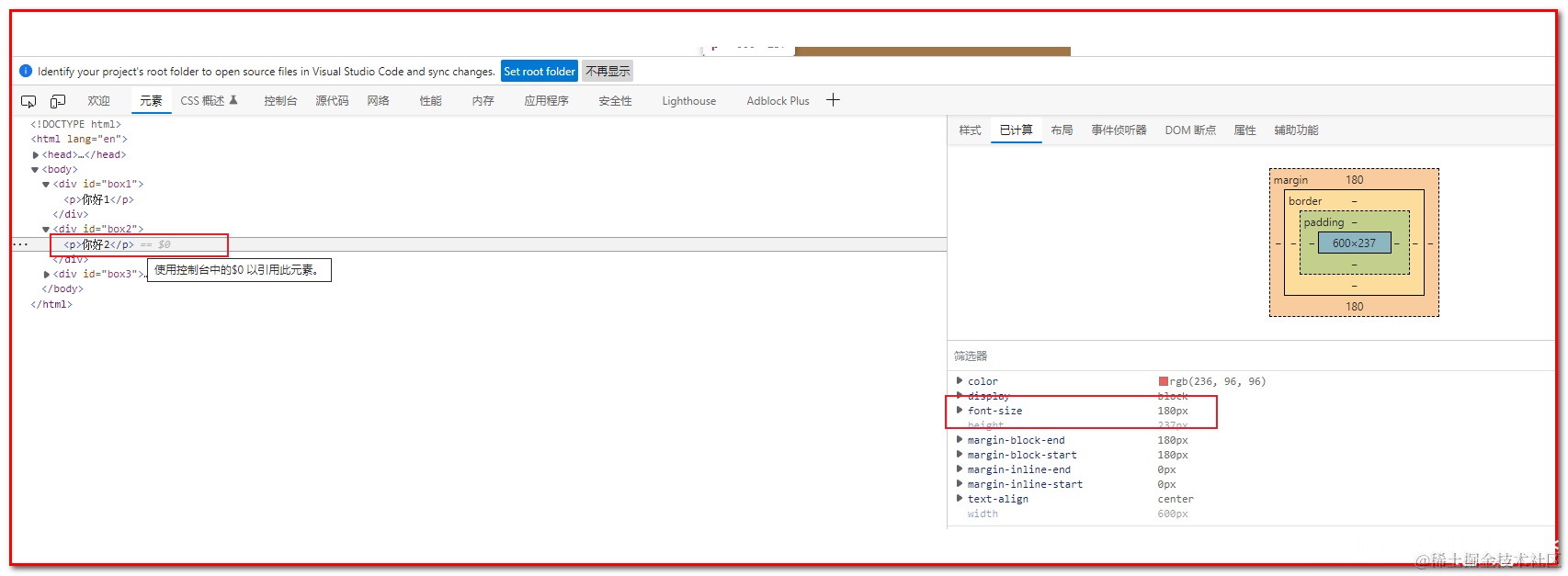Select the p 你好2 element
1568x576 pixels.
tap(98, 244)
